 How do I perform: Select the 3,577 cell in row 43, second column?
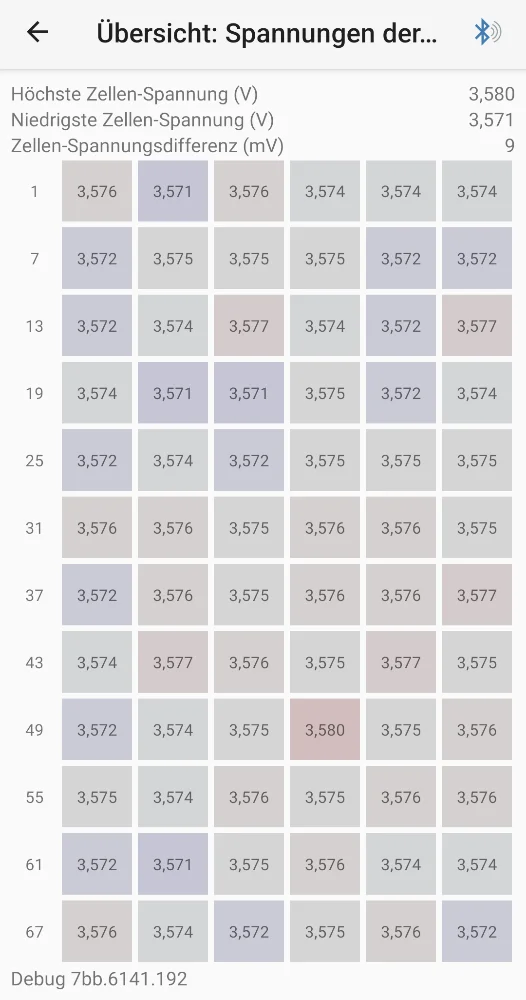pyautogui.click(x=173, y=663)
